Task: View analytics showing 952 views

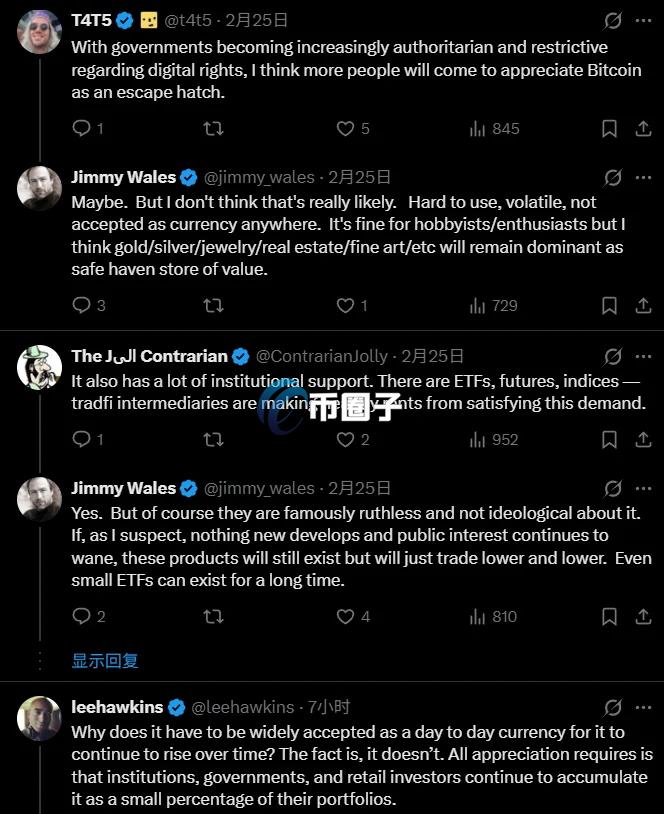Action: tap(494, 439)
